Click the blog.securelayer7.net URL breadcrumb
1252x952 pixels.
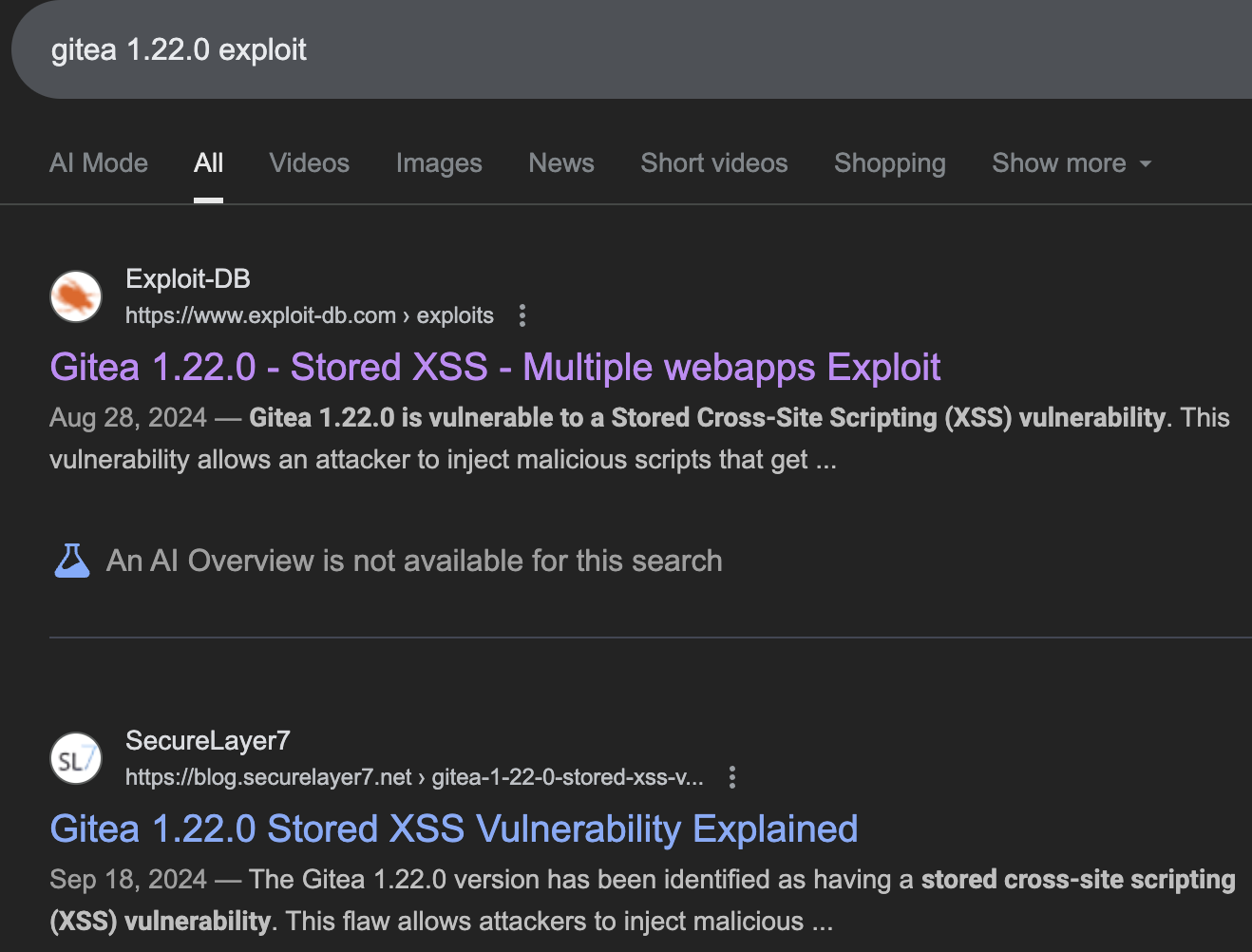(x=414, y=777)
